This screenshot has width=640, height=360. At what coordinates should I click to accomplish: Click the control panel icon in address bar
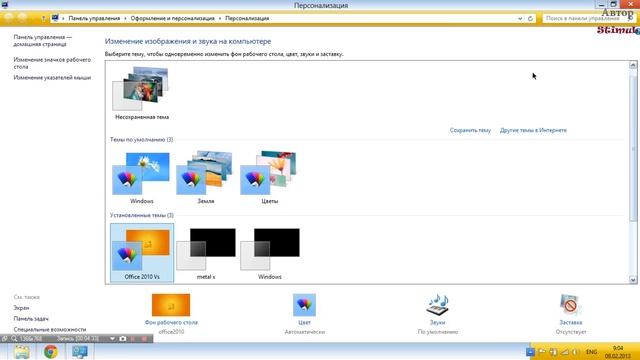coord(55,18)
